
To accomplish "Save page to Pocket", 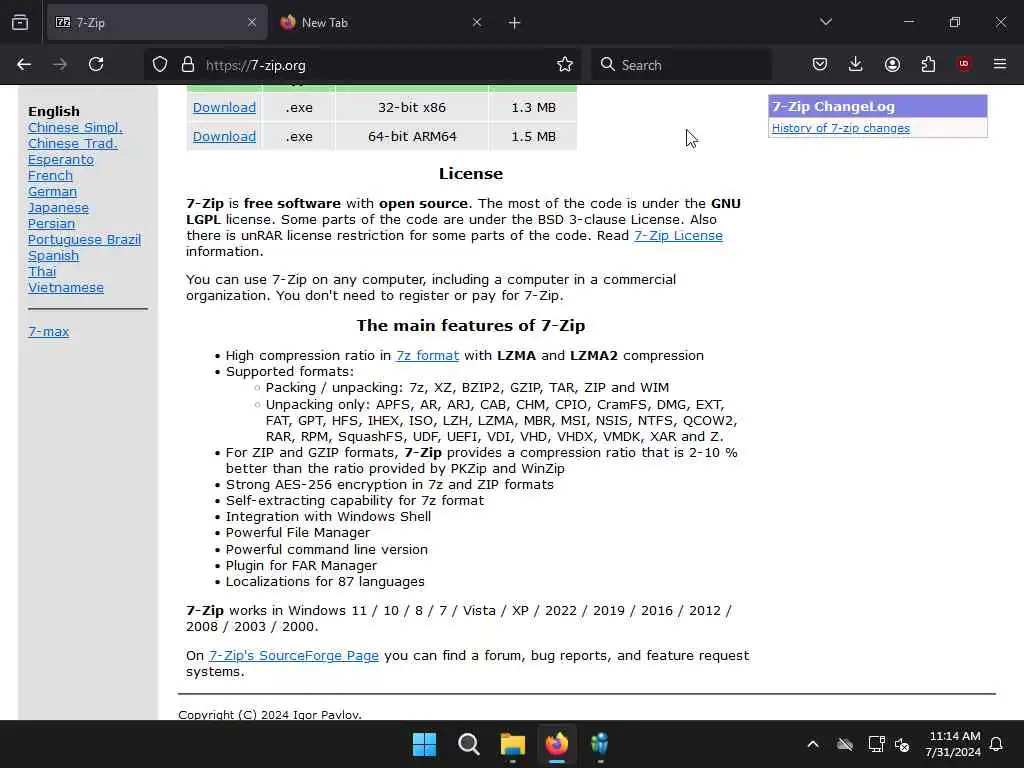I will point(820,64).
